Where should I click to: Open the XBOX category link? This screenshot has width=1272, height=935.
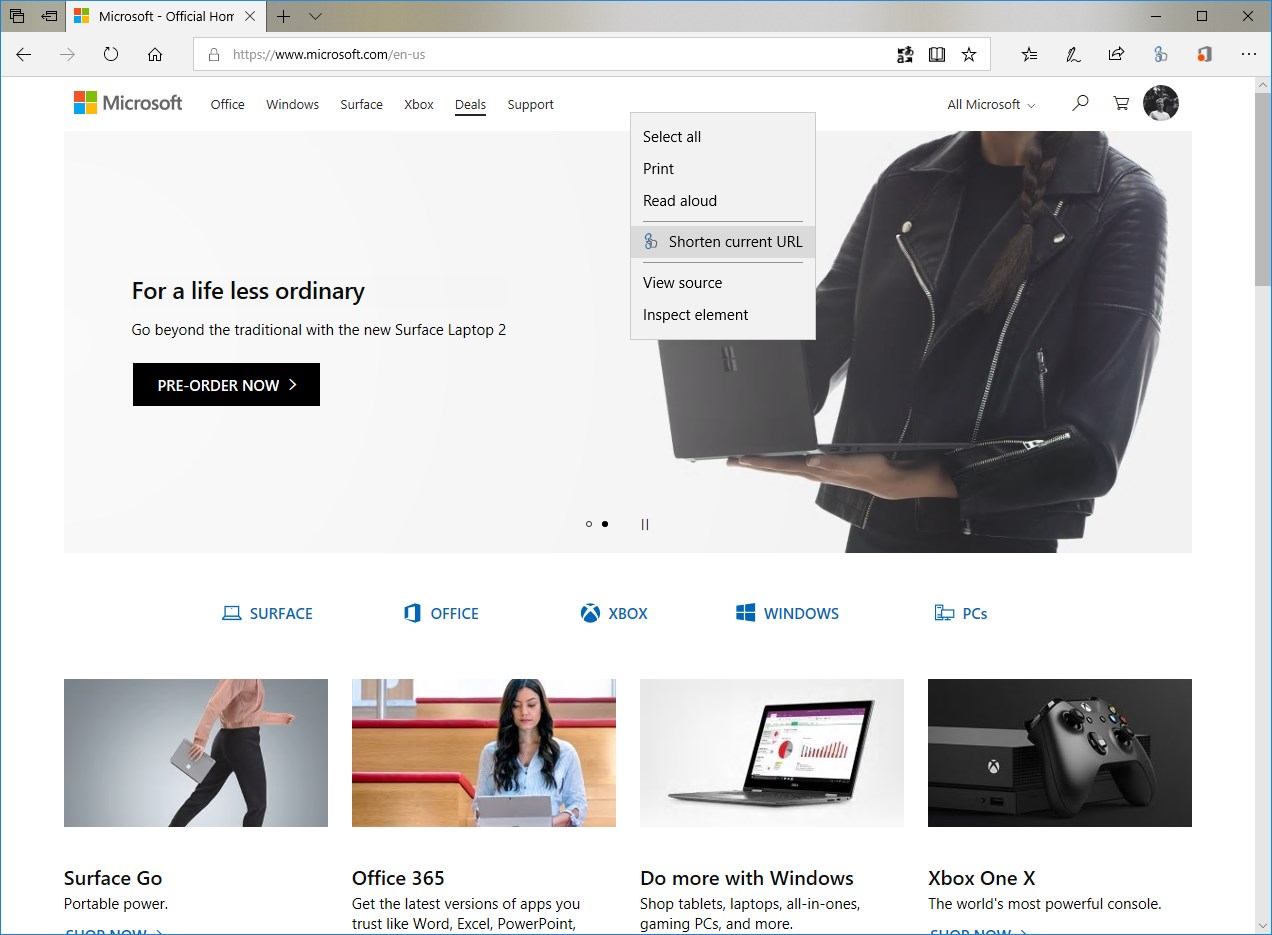click(x=614, y=613)
